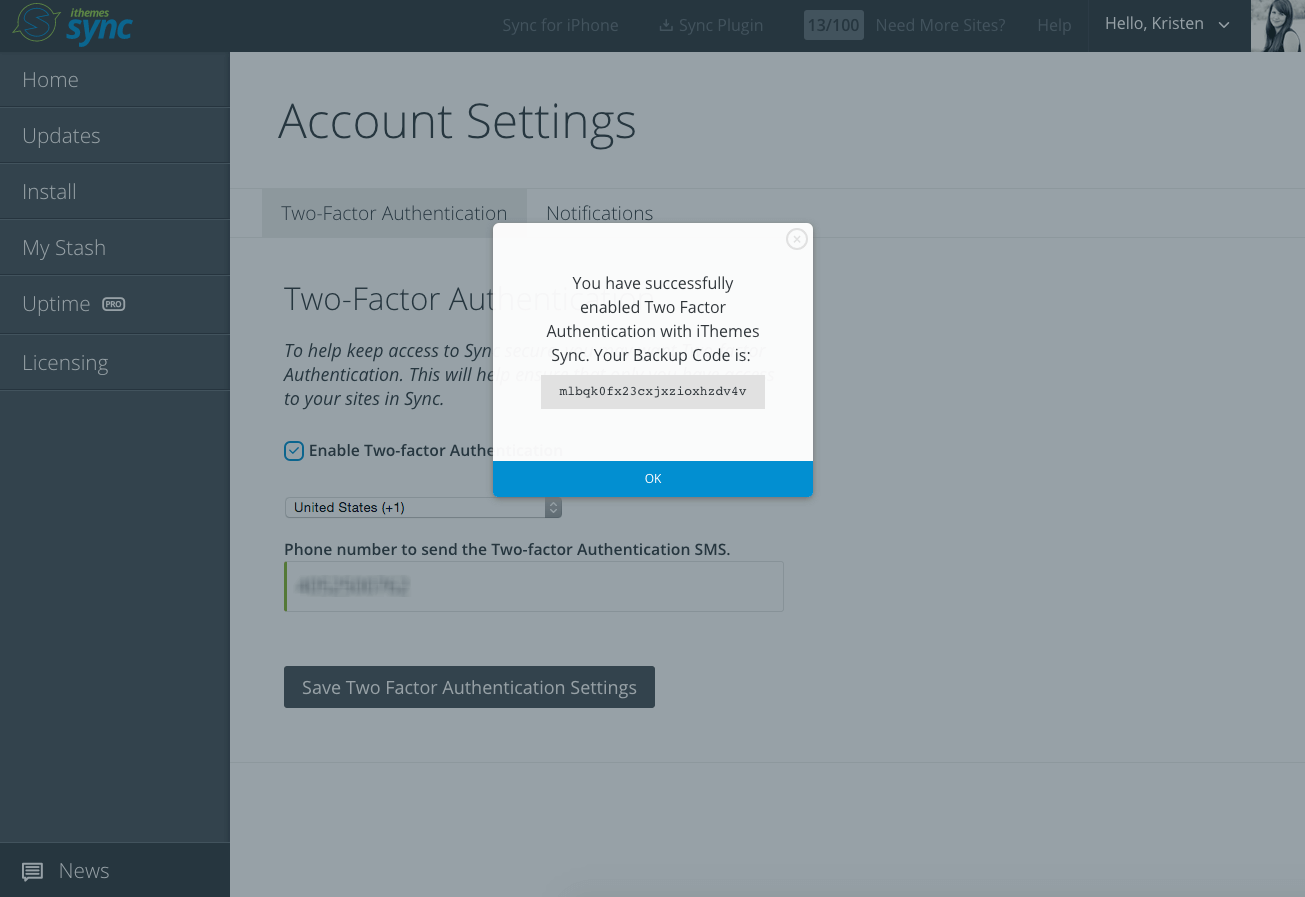Go to Licensing in the sidebar
1305x897 pixels.
pos(115,362)
